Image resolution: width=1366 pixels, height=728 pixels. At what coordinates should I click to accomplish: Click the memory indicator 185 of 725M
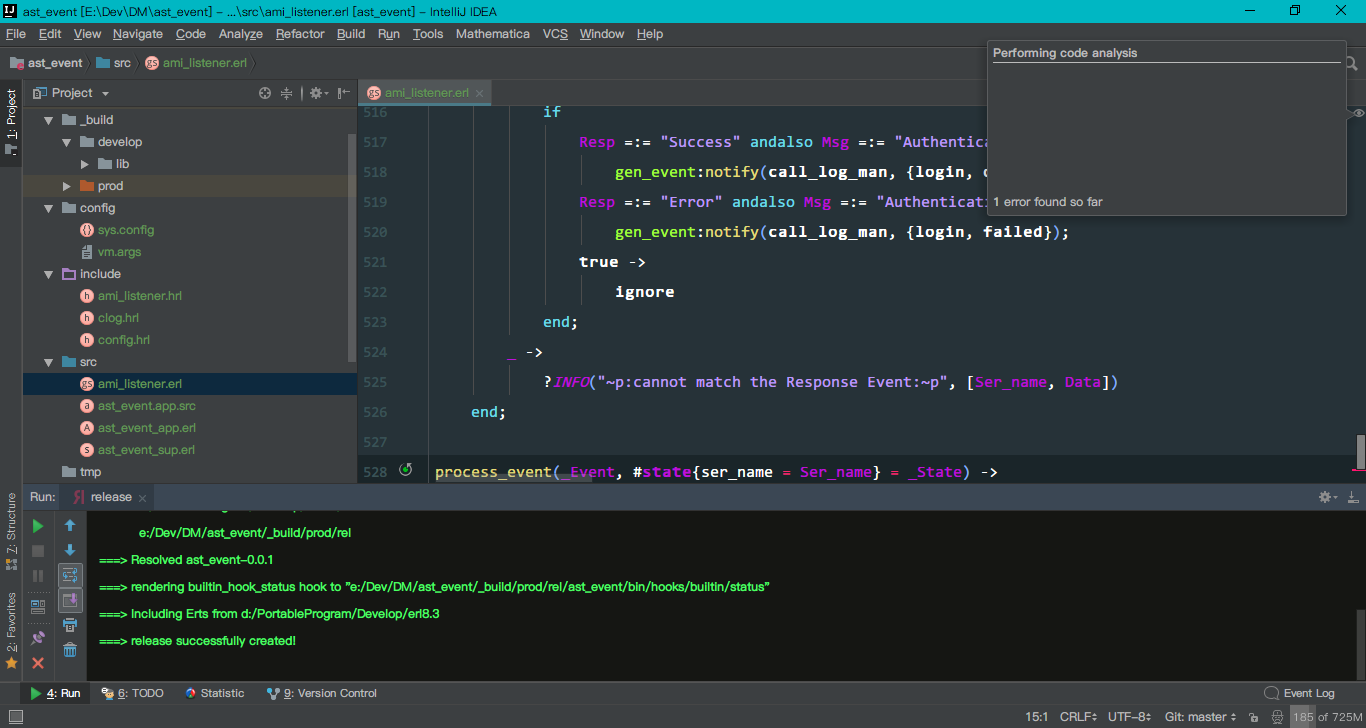(1326, 717)
